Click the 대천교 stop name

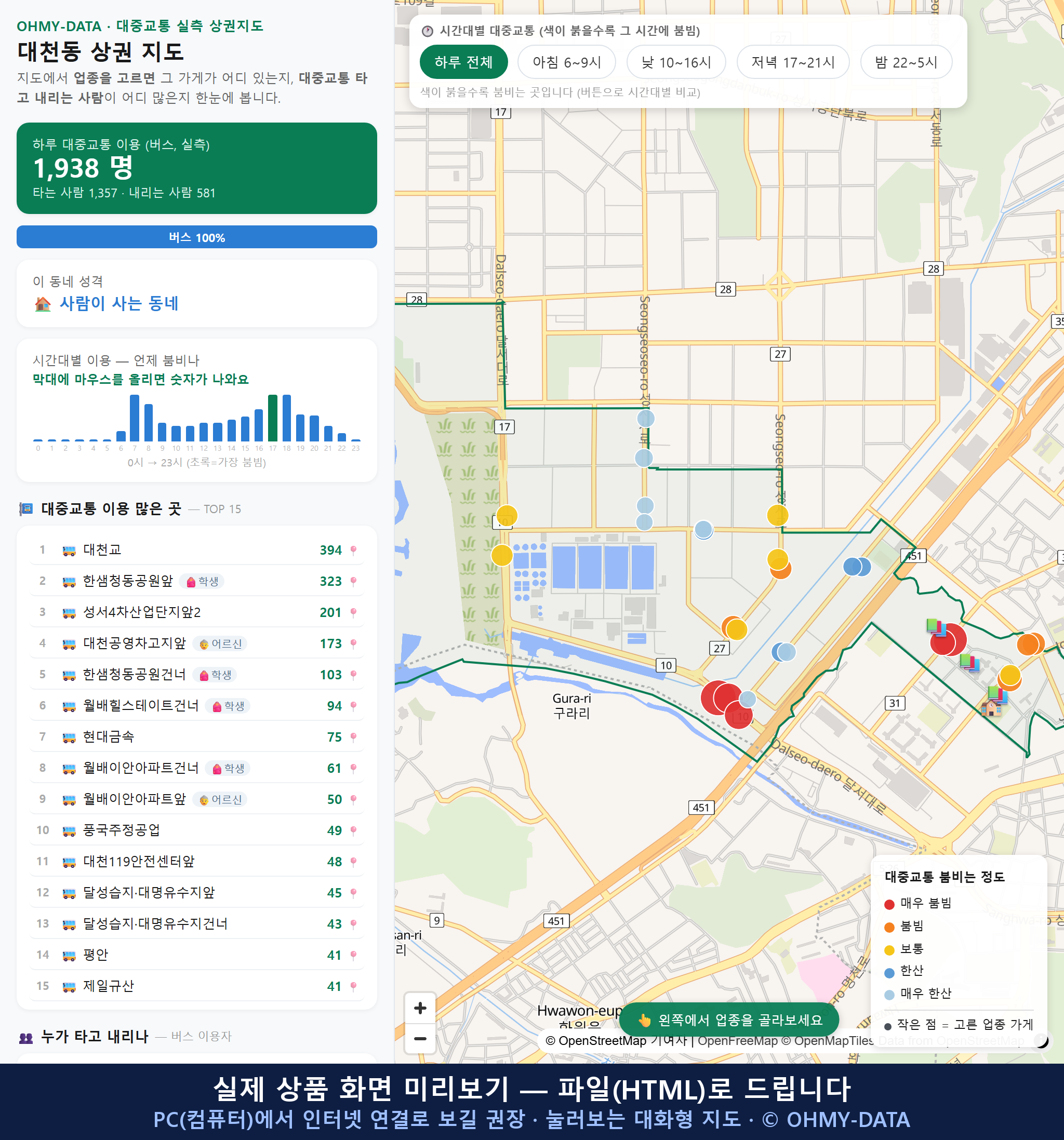click(x=102, y=550)
